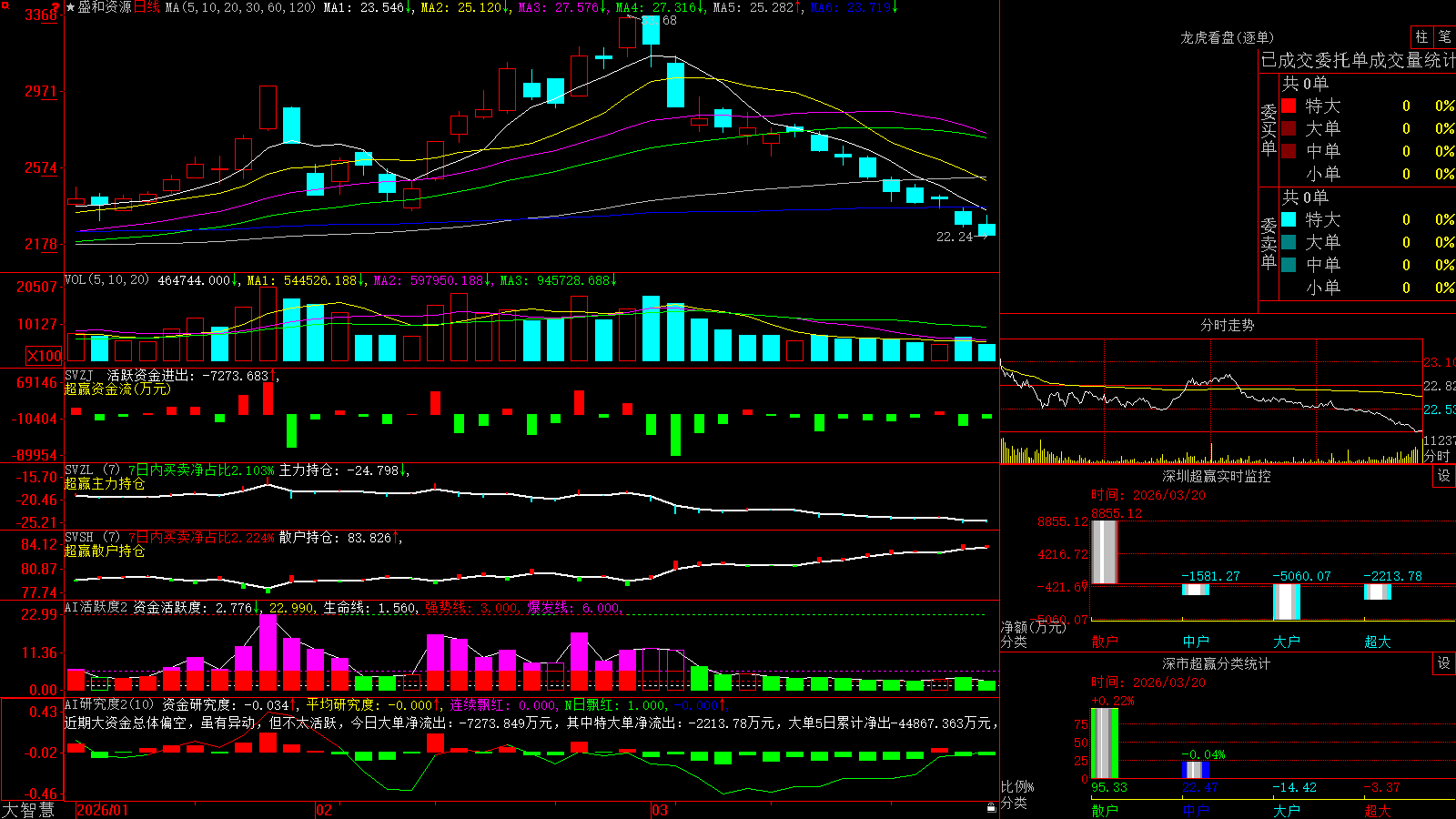Click the teal 中单 sell-order swatch
The width and height of the screenshot is (1456, 819).
click(x=1289, y=265)
